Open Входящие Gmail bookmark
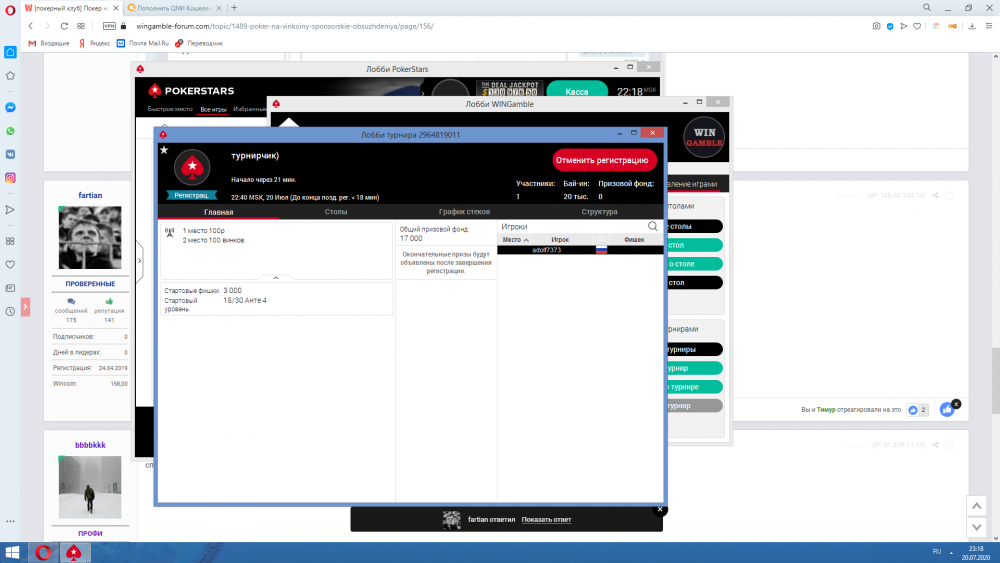This screenshot has width=1000, height=563. click(49, 43)
